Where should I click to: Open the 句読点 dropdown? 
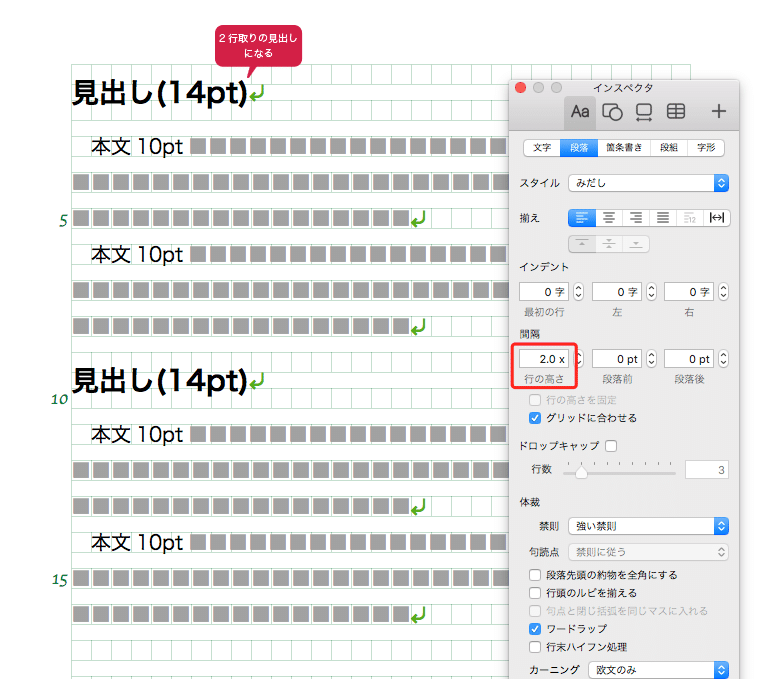point(648,552)
